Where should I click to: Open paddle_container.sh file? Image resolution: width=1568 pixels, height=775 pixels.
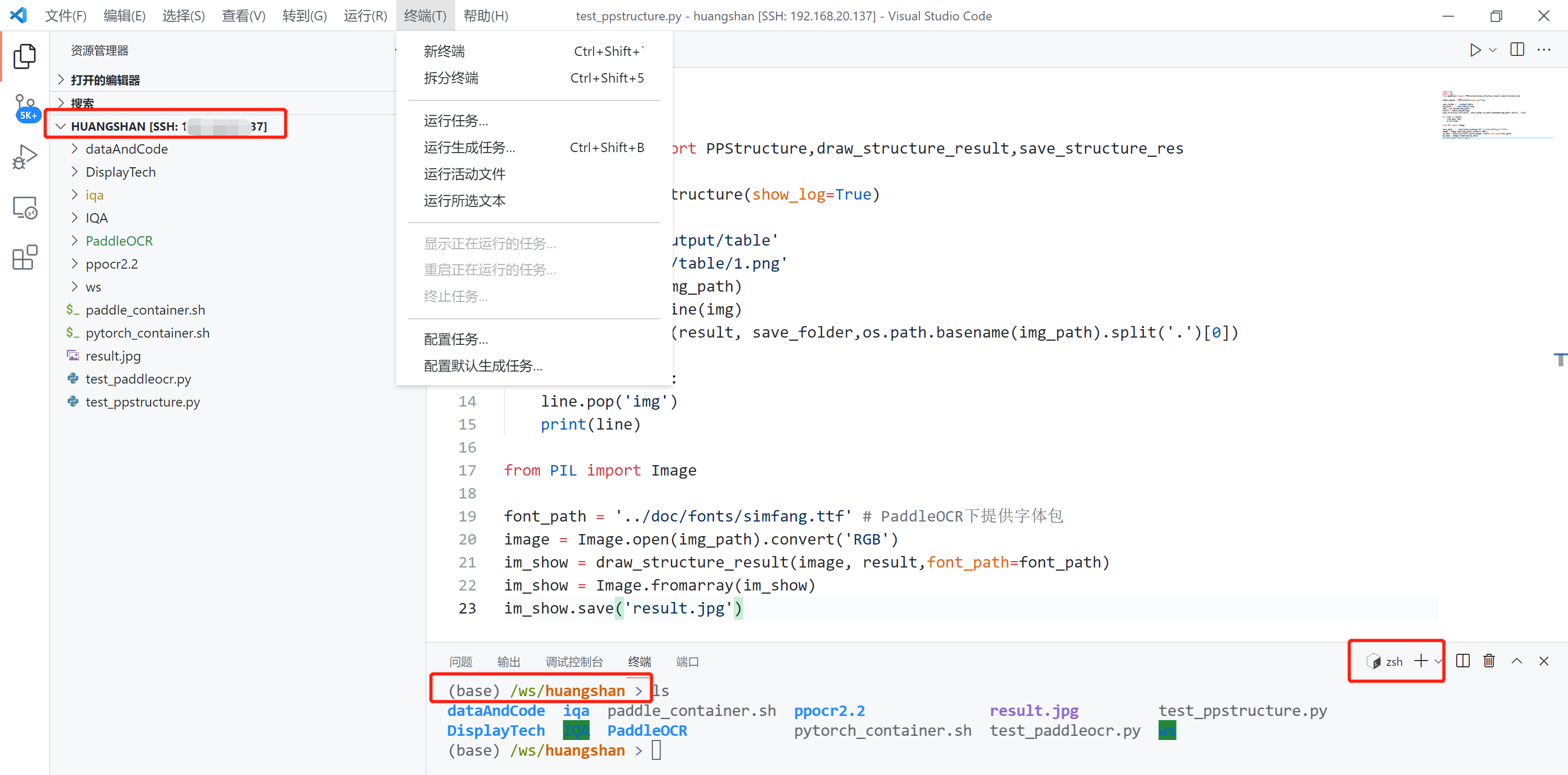[x=145, y=310]
